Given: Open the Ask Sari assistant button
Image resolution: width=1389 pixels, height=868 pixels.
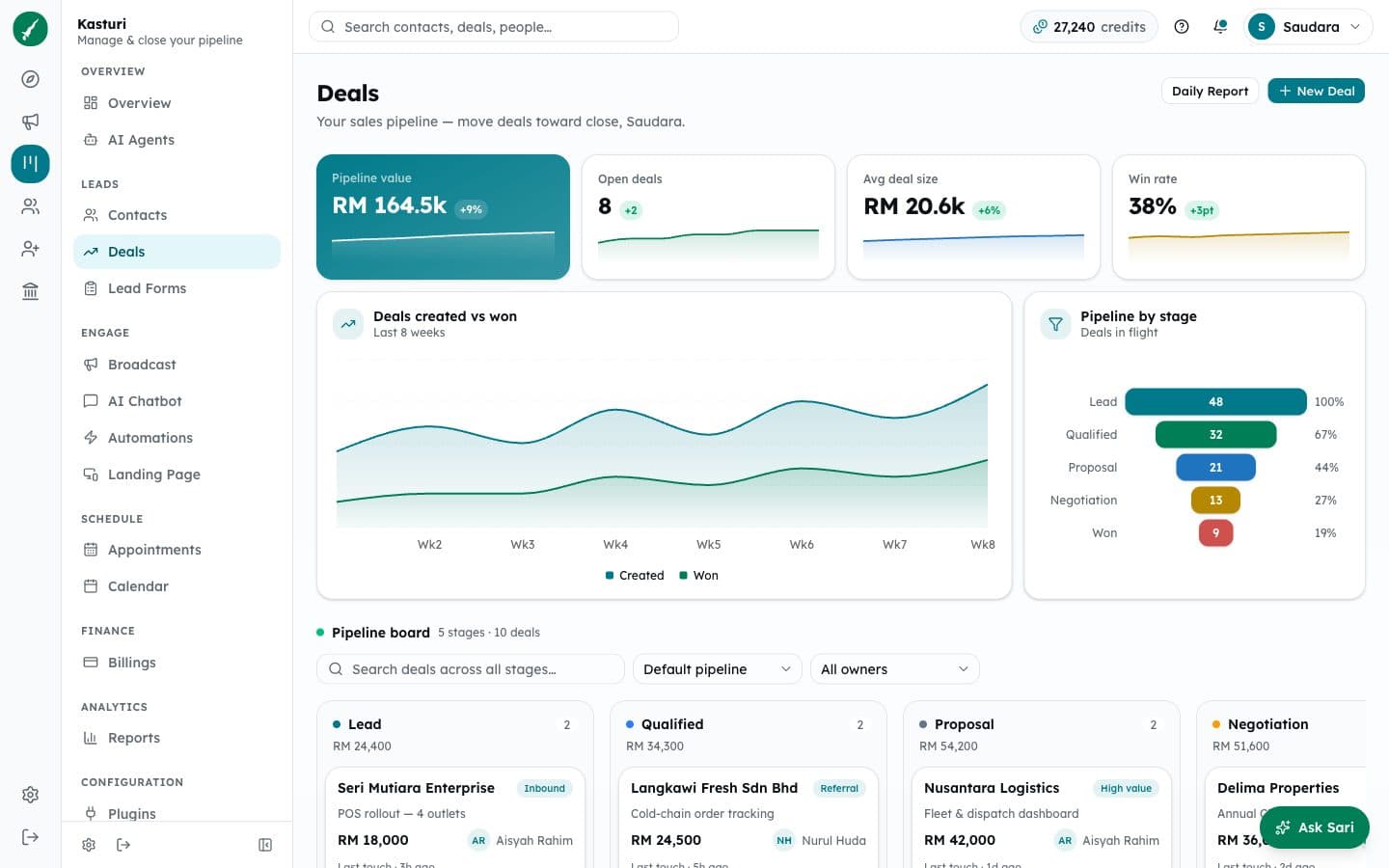Looking at the screenshot, I should click(1315, 827).
